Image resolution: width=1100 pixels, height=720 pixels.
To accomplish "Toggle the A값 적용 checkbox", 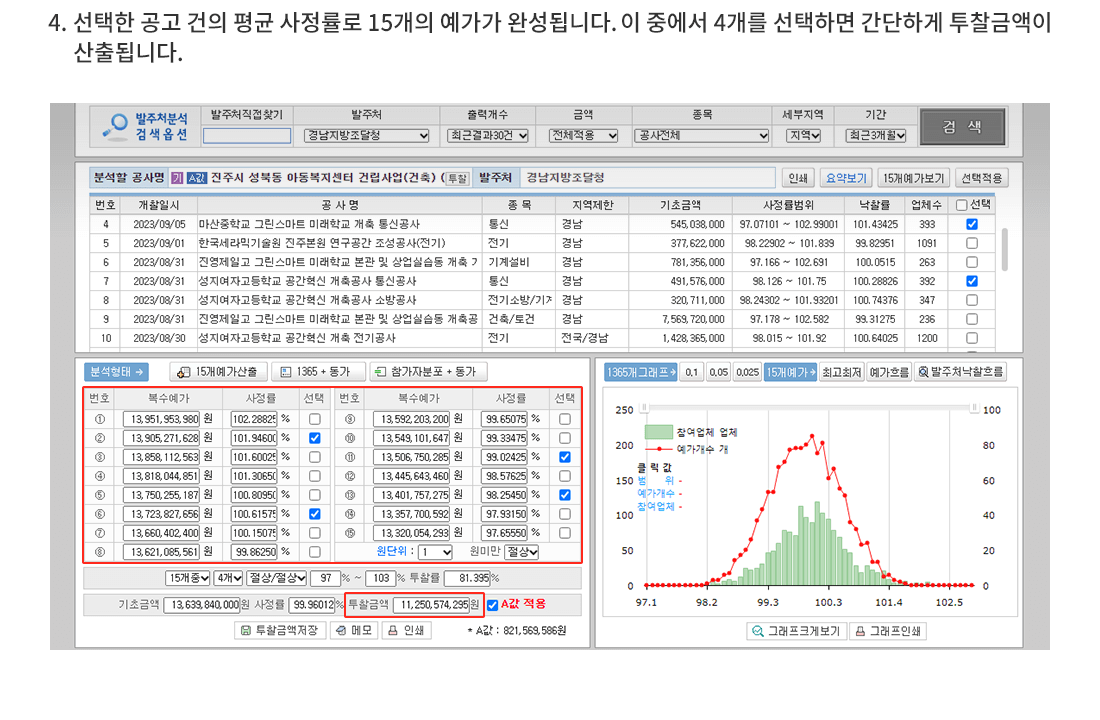I will 492,605.
